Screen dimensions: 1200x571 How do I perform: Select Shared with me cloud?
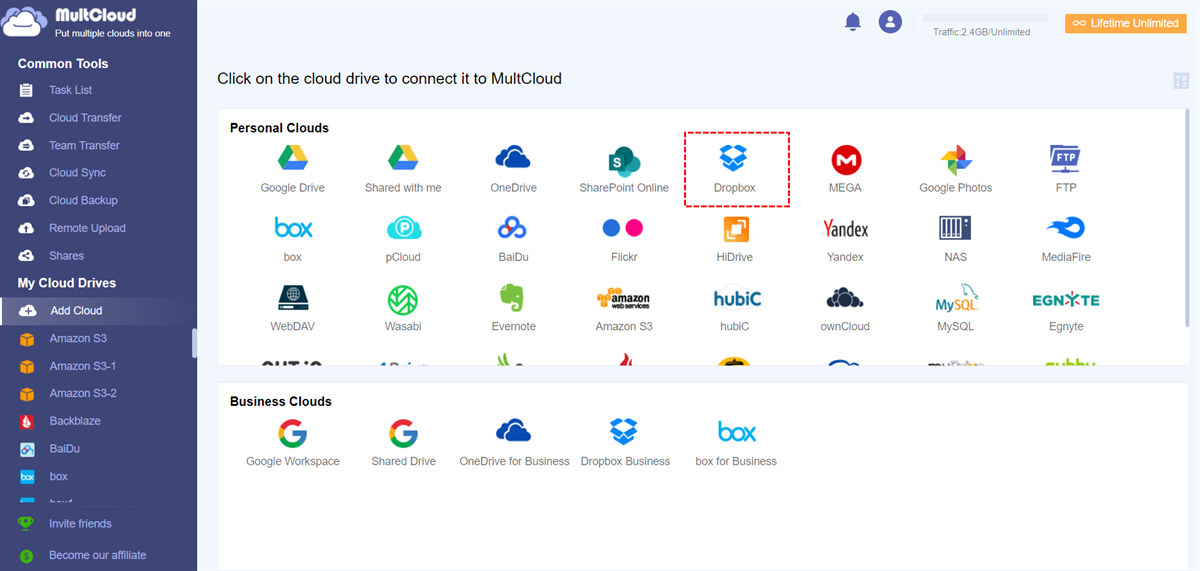(403, 169)
